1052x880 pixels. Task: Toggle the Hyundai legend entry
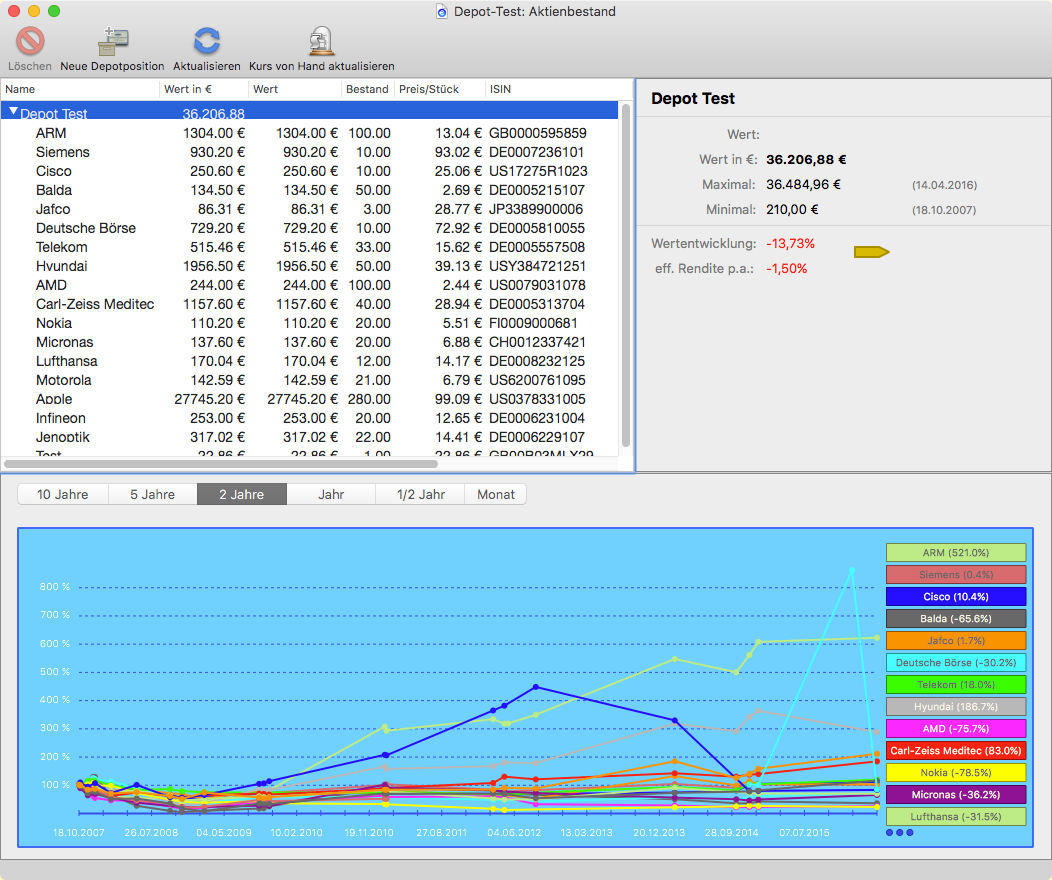(955, 707)
